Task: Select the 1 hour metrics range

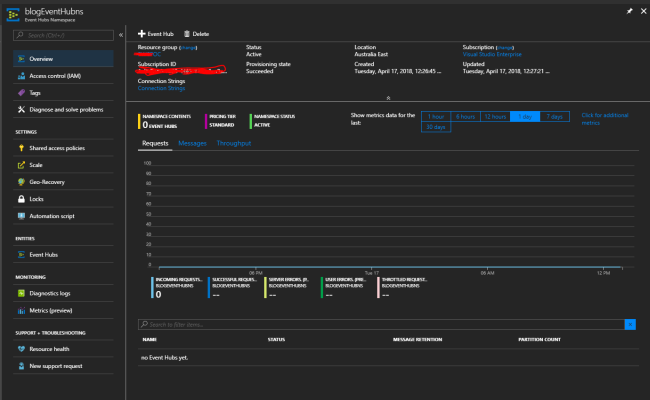Action: (x=435, y=116)
